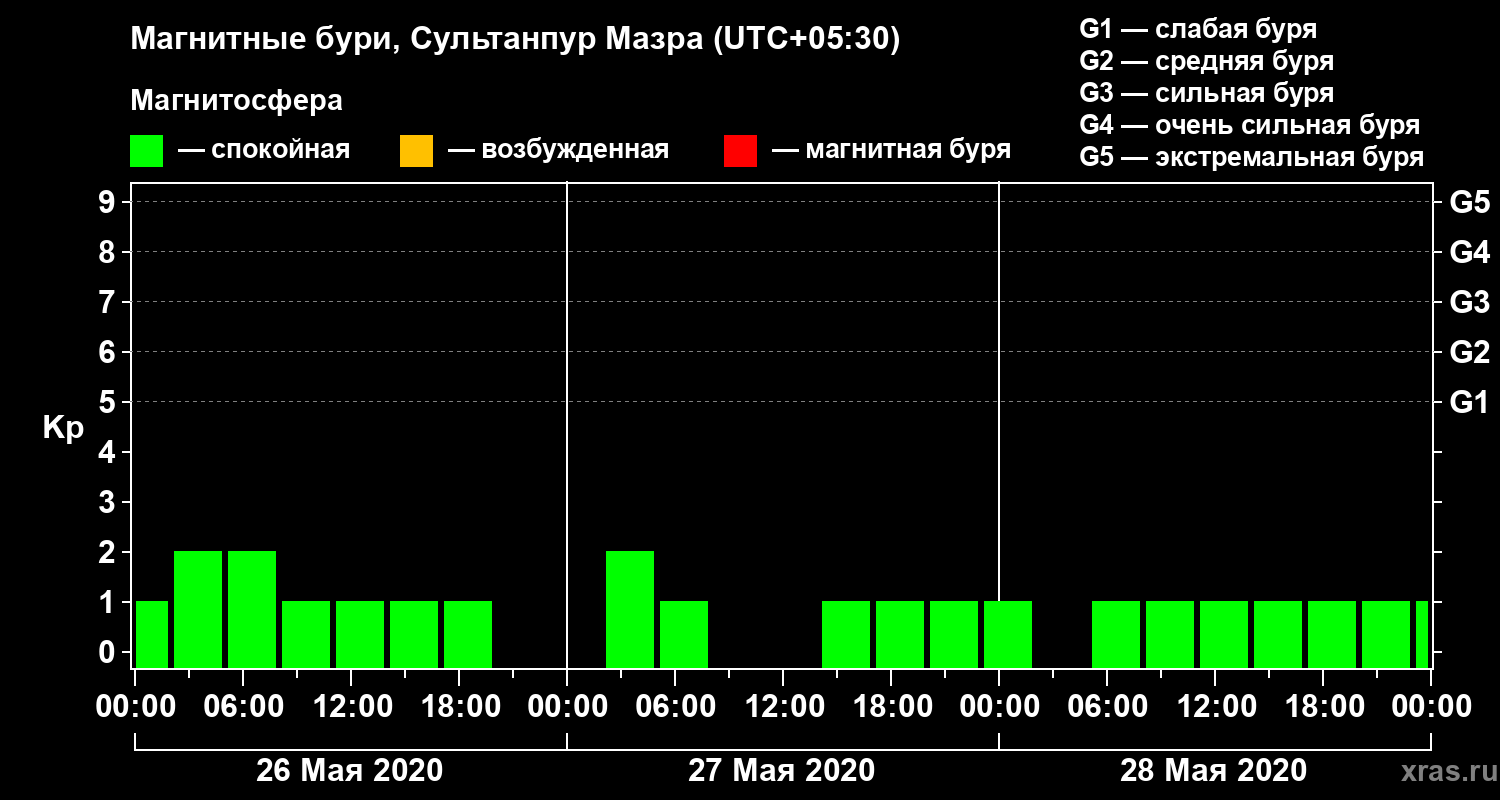This screenshot has width=1500, height=800.
Task: Click 'G1 — слабая буря' legend line
Action: [1198, 28]
